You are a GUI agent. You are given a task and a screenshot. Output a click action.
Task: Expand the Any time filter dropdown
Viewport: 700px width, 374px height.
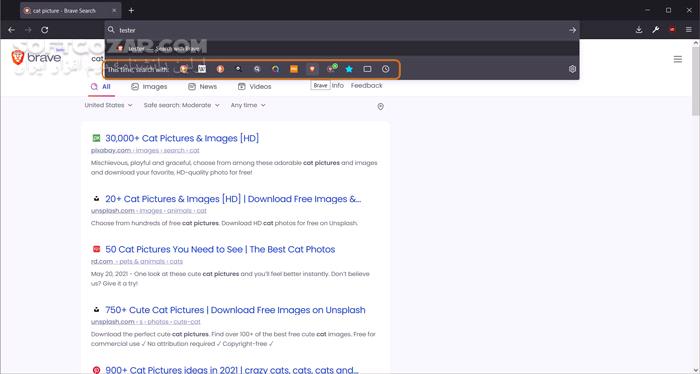[x=248, y=105]
